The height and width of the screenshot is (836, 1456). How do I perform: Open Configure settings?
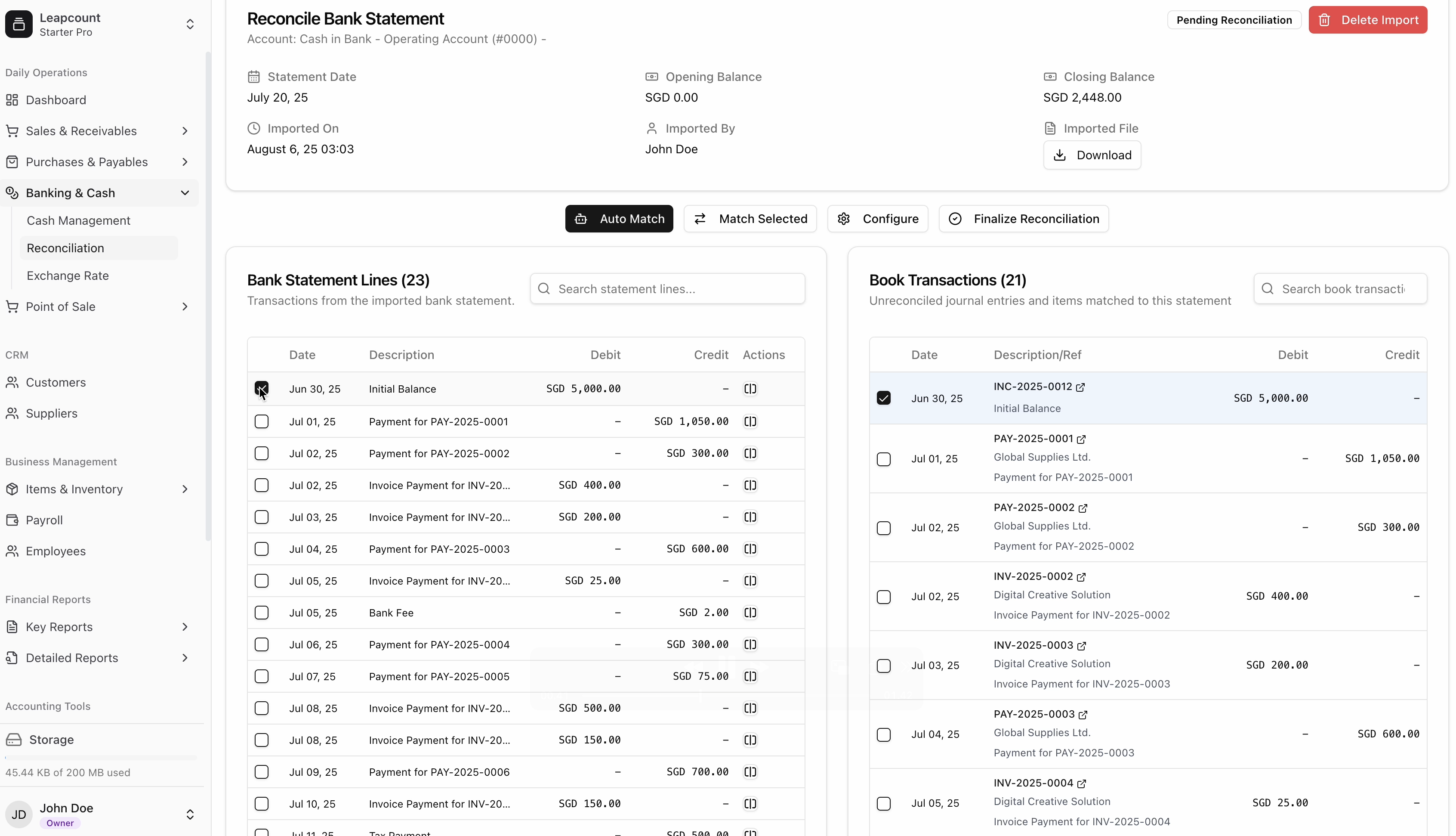click(878, 219)
